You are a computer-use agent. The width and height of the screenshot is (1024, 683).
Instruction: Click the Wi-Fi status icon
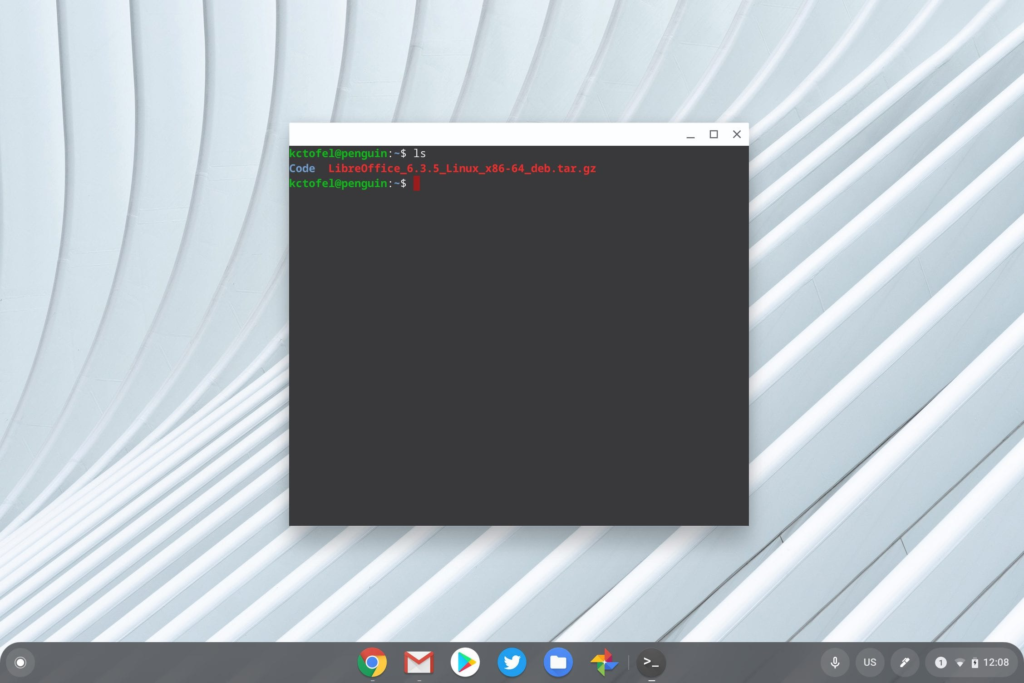[960, 663]
